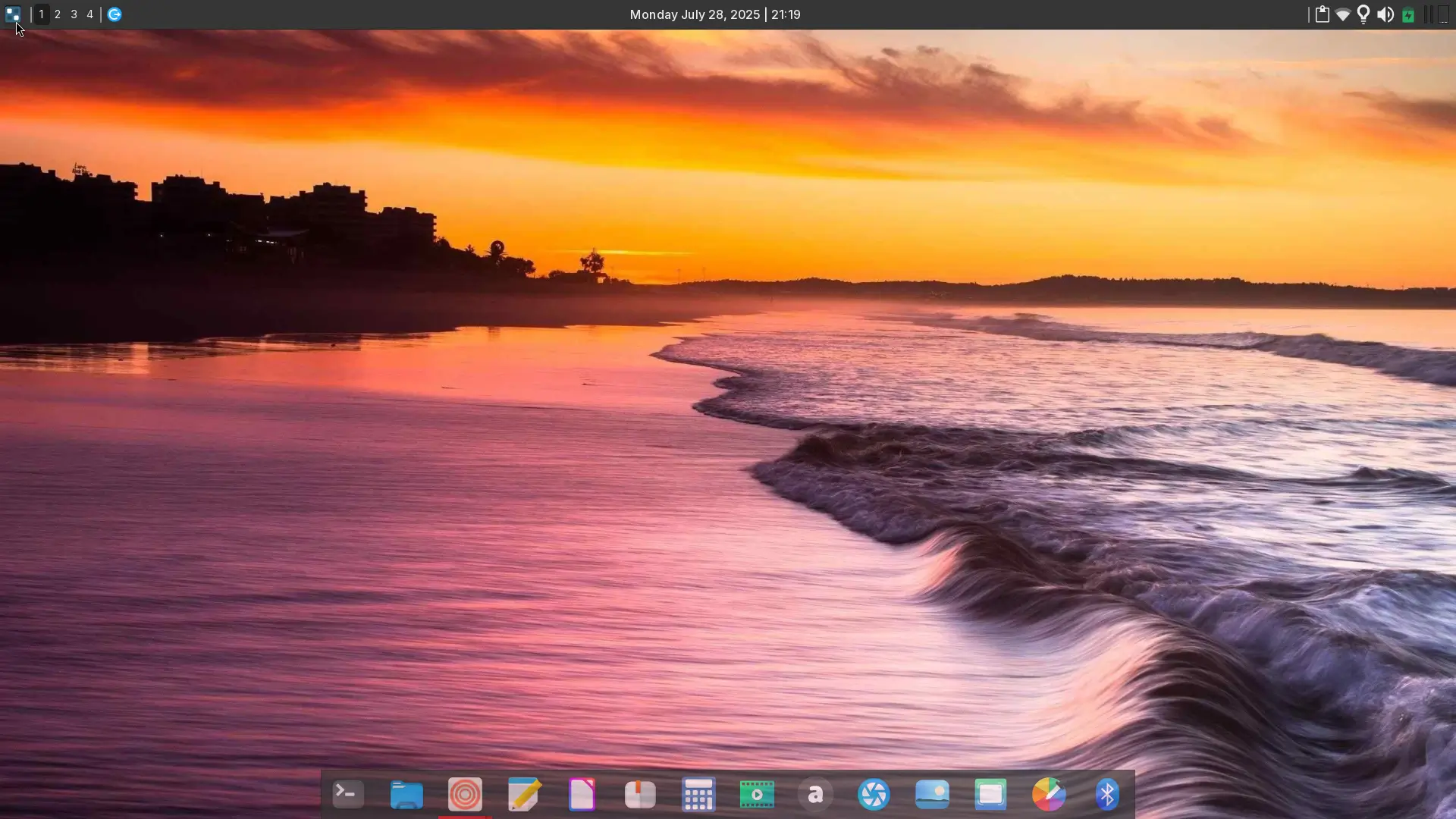This screenshot has height=819, width=1456.
Task: Switch to workspace 2
Action: [58, 14]
